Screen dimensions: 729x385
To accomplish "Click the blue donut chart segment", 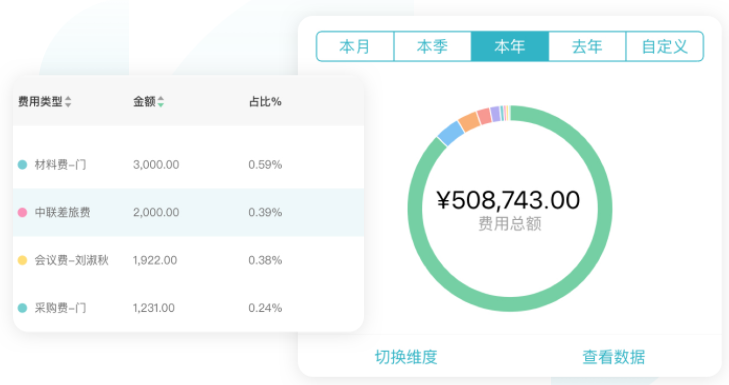I will 451,133.
